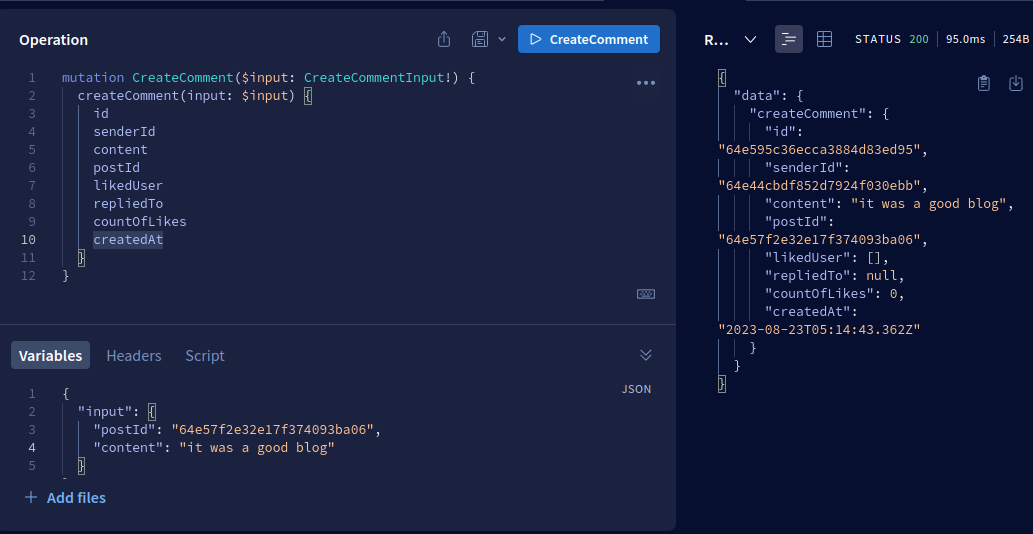Click the content field on operation line 5

tap(120, 149)
